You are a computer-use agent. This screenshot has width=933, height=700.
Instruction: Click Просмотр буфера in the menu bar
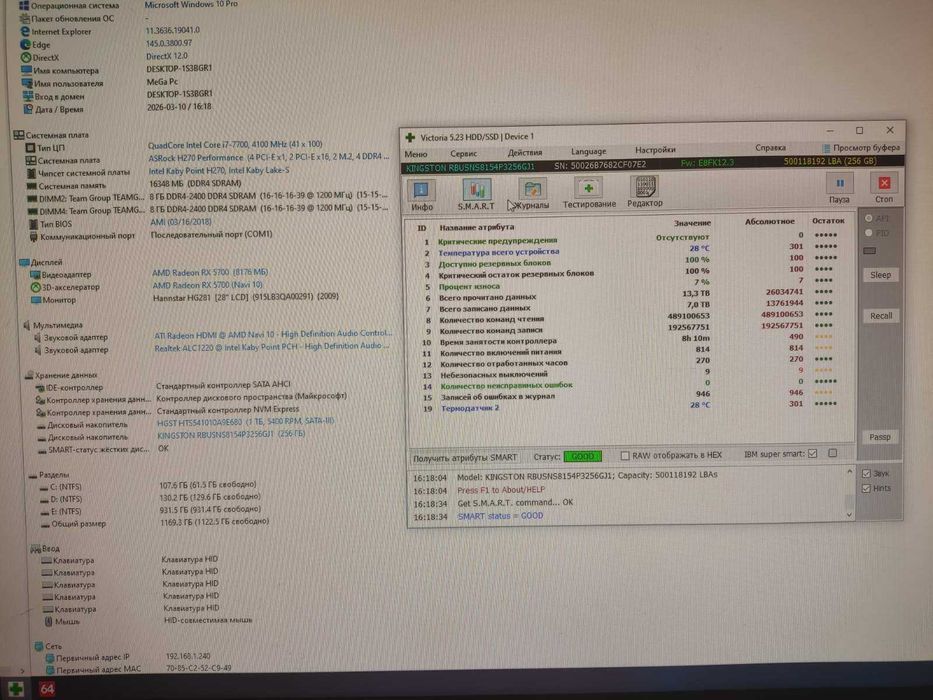861,147
